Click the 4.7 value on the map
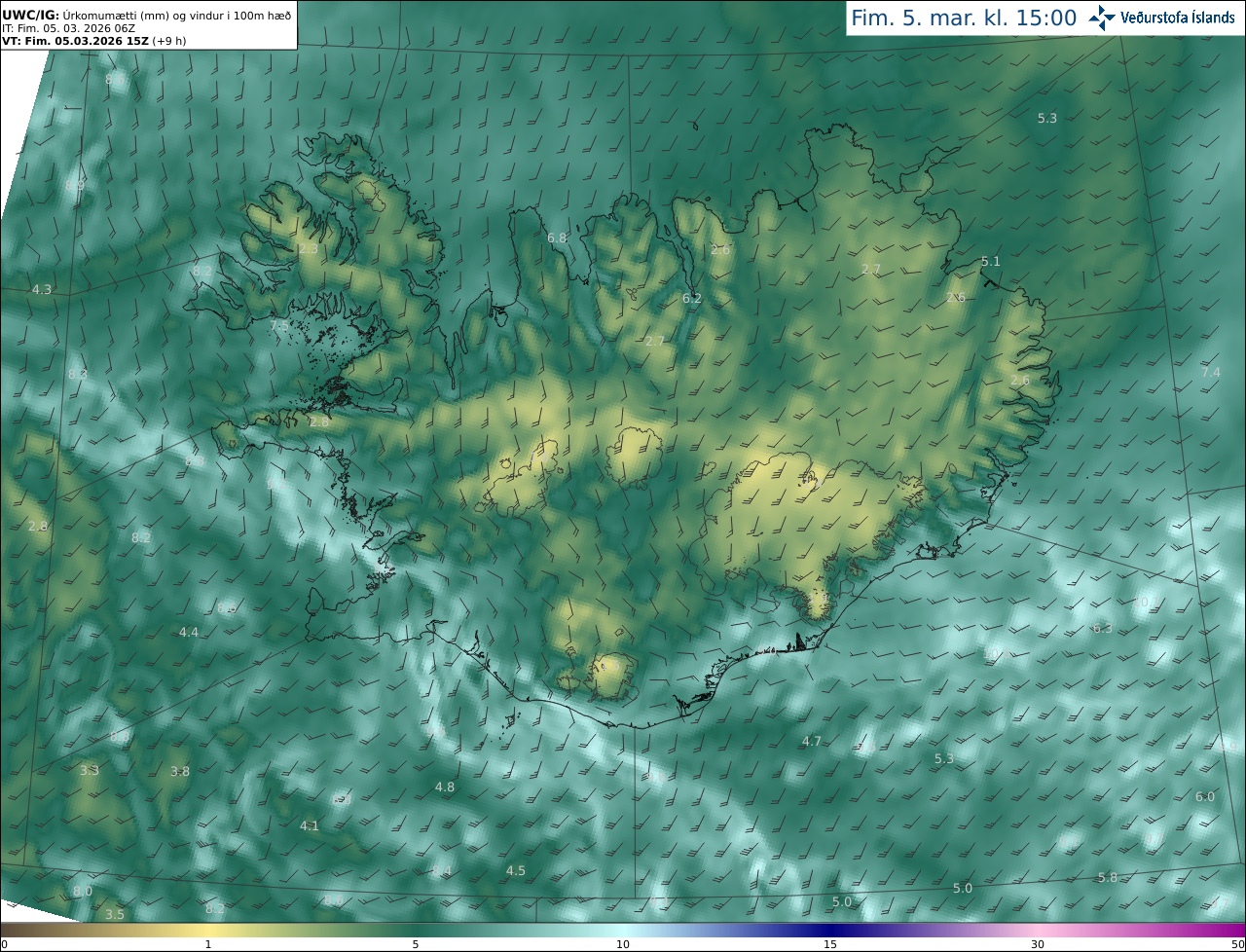1246x952 pixels. (812, 742)
